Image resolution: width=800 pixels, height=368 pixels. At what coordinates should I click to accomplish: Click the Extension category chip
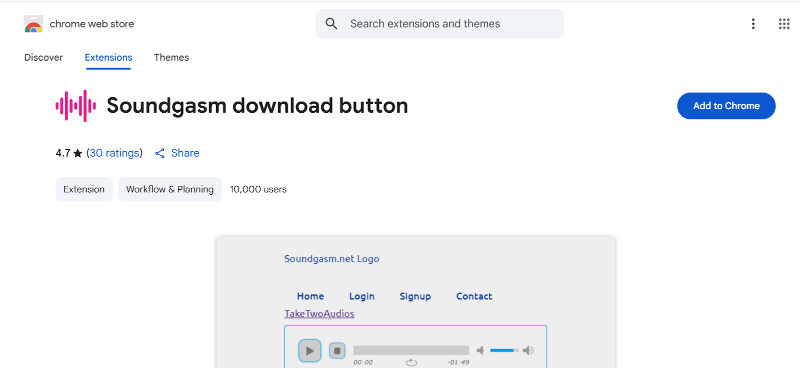point(84,189)
